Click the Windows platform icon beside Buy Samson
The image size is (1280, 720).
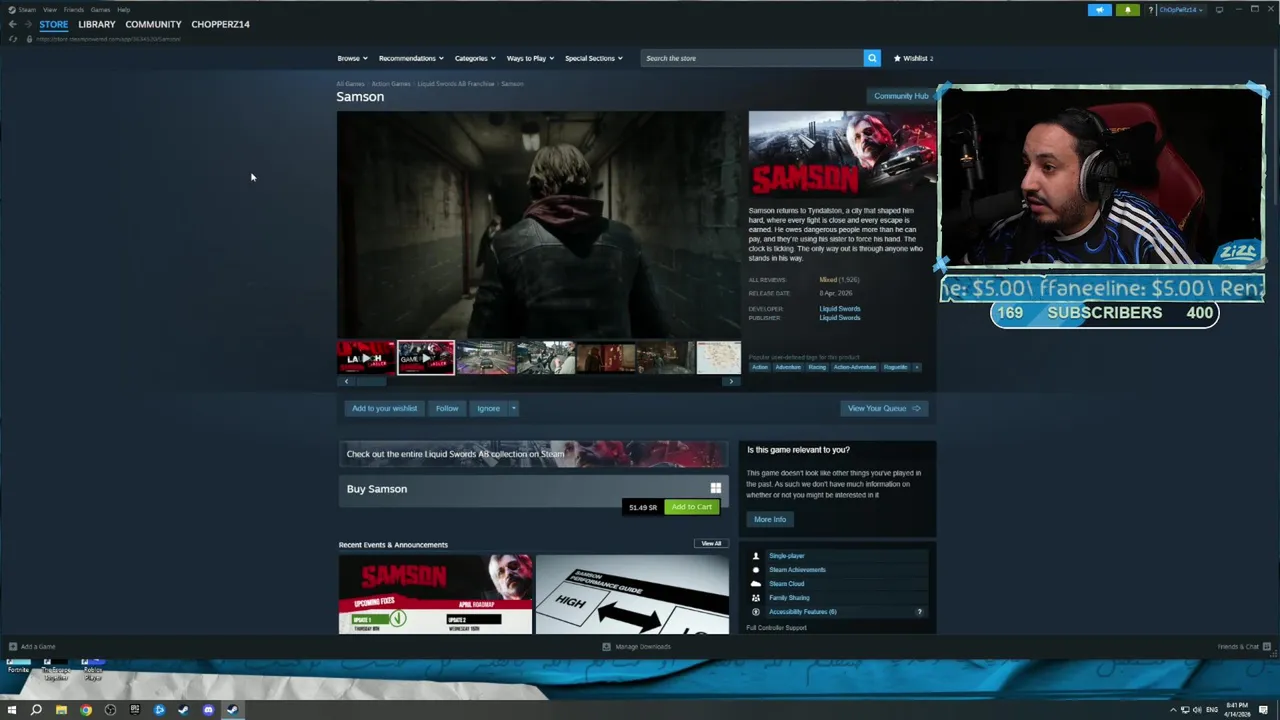click(x=715, y=488)
